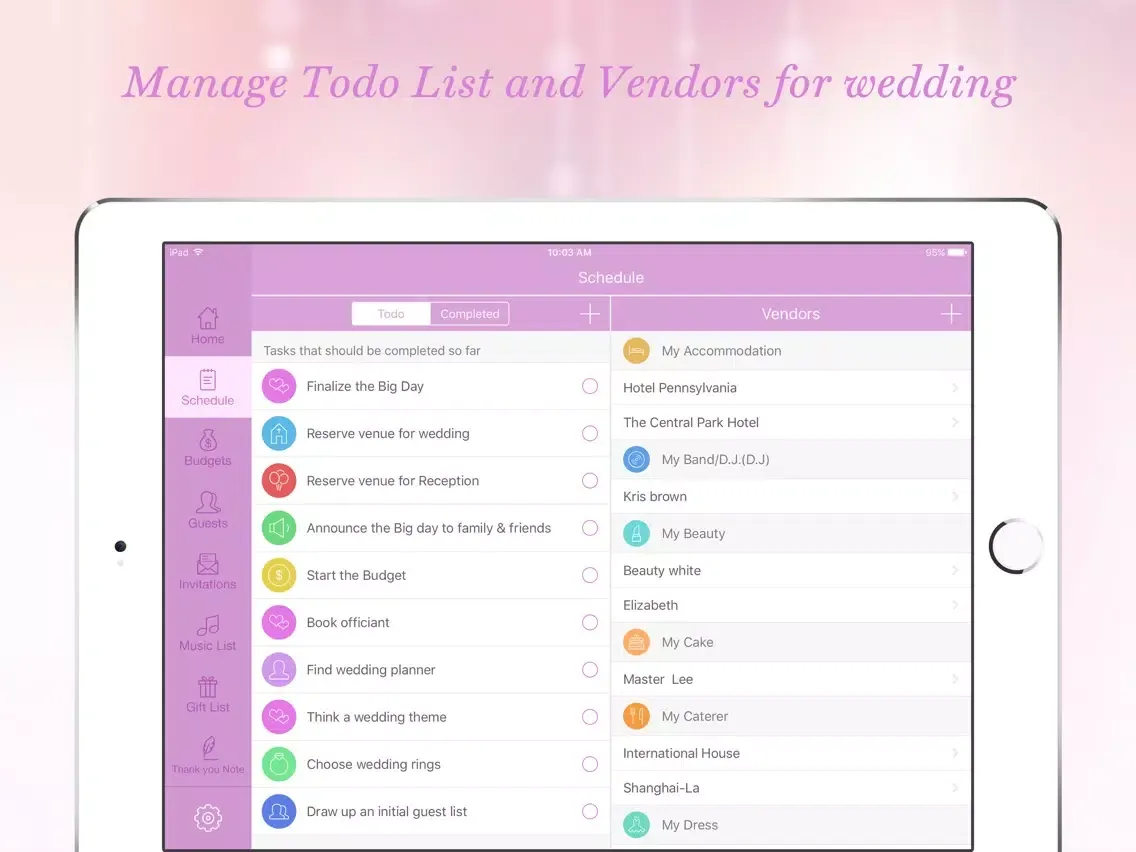Screen dimensions: 1136x852
Task: Click the My Dress icon
Action: click(x=636, y=824)
